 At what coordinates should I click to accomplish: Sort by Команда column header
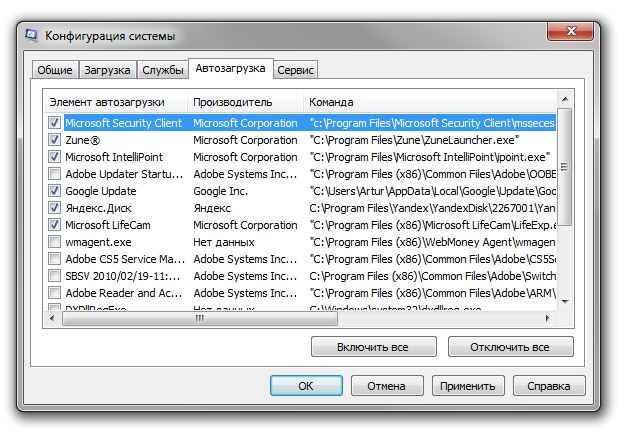click(430, 102)
